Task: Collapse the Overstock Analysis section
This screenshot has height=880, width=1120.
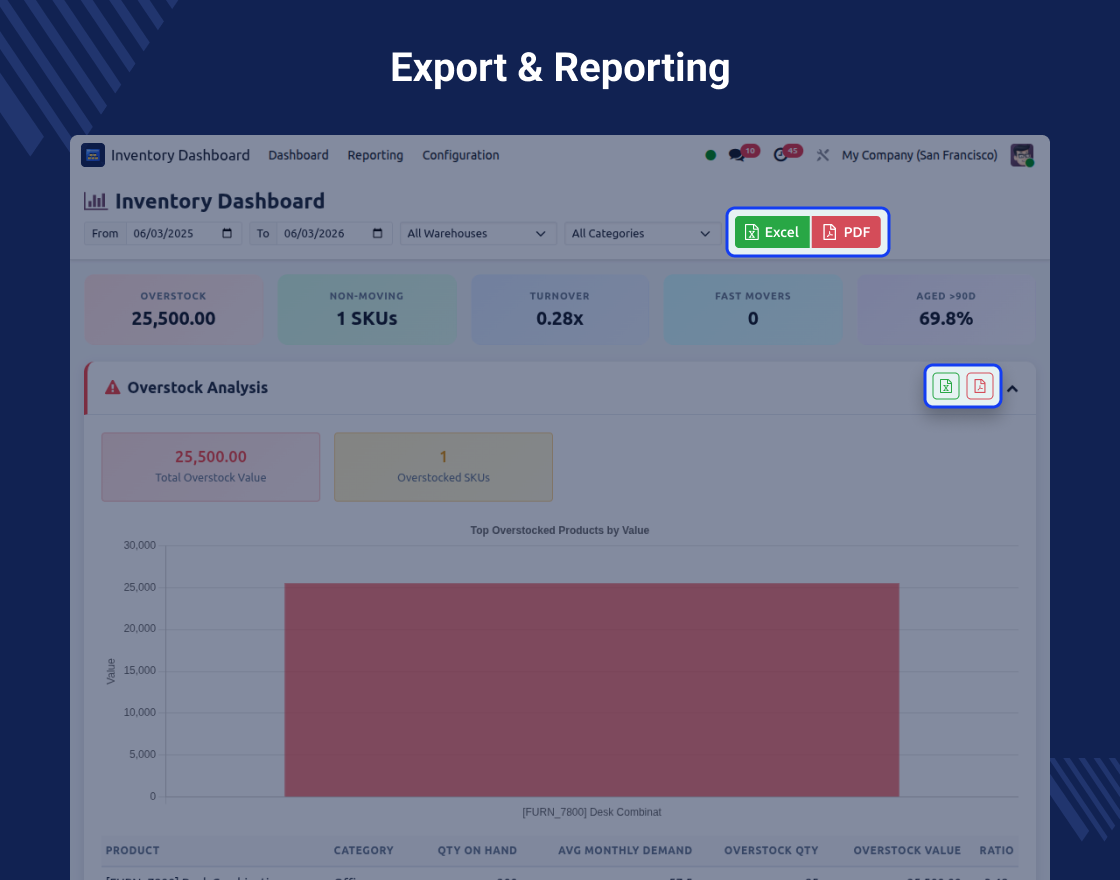Action: click(x=1012, y=389)
